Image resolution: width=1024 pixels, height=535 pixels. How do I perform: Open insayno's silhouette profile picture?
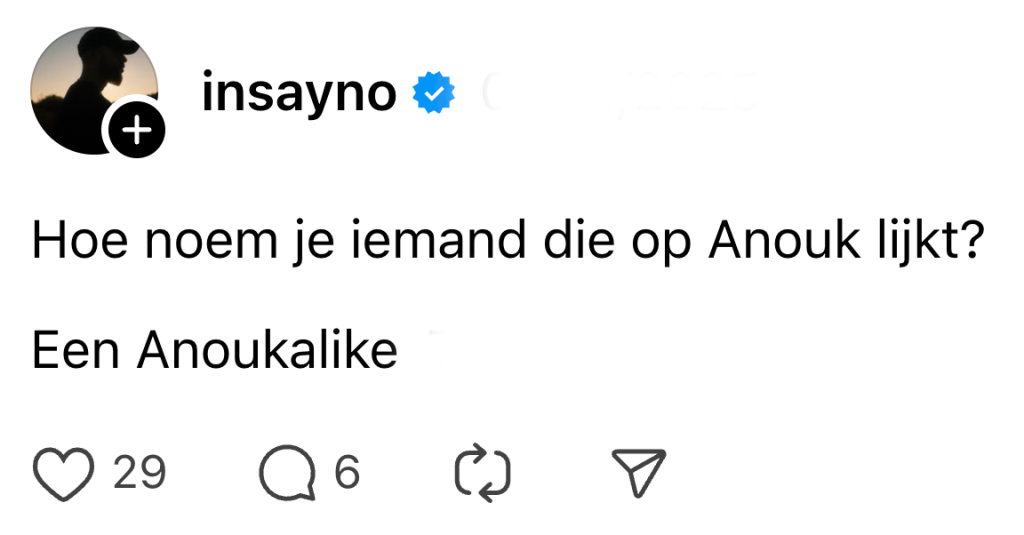[x=88, y=82]
